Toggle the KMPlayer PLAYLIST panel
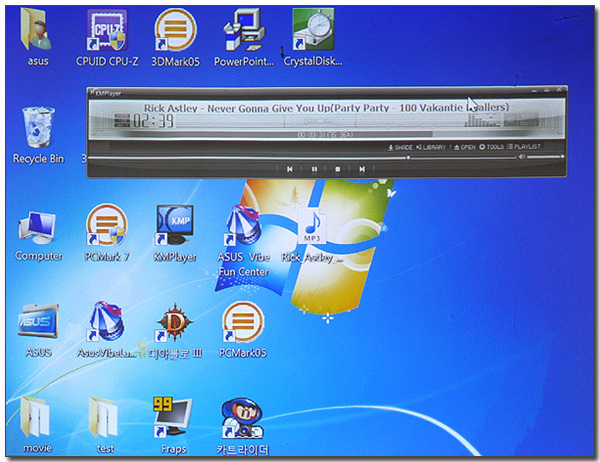 pyautogui.click(x=524, y=146)
